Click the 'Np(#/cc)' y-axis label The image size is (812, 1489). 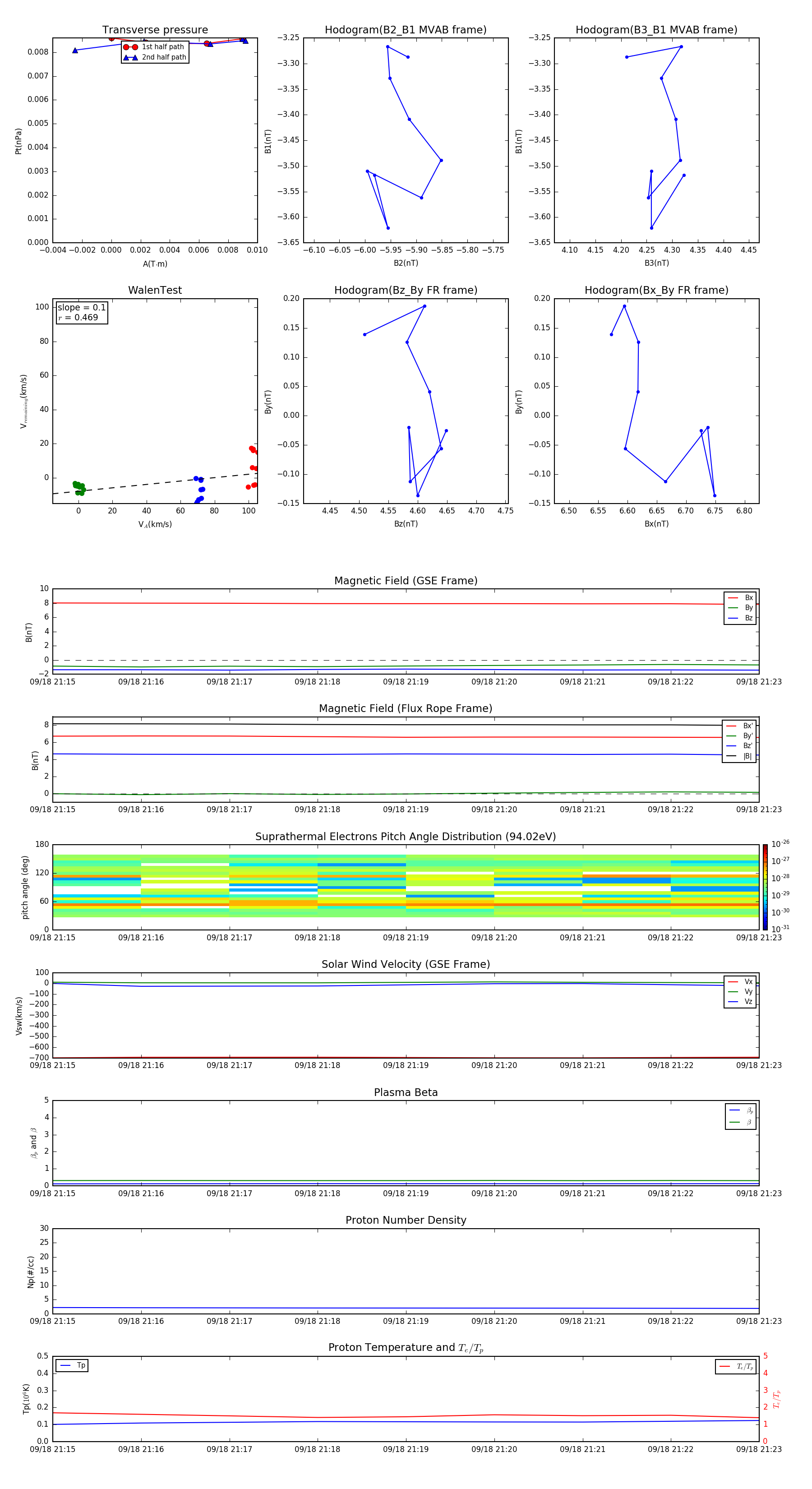31,1271
